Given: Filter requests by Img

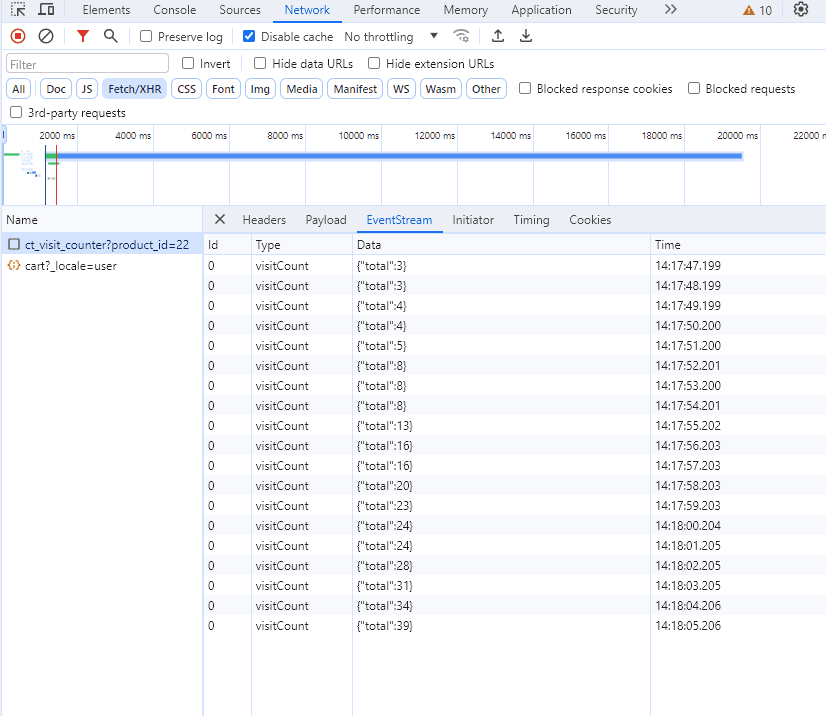Looking at the screenshot, I should click(260, 89).
